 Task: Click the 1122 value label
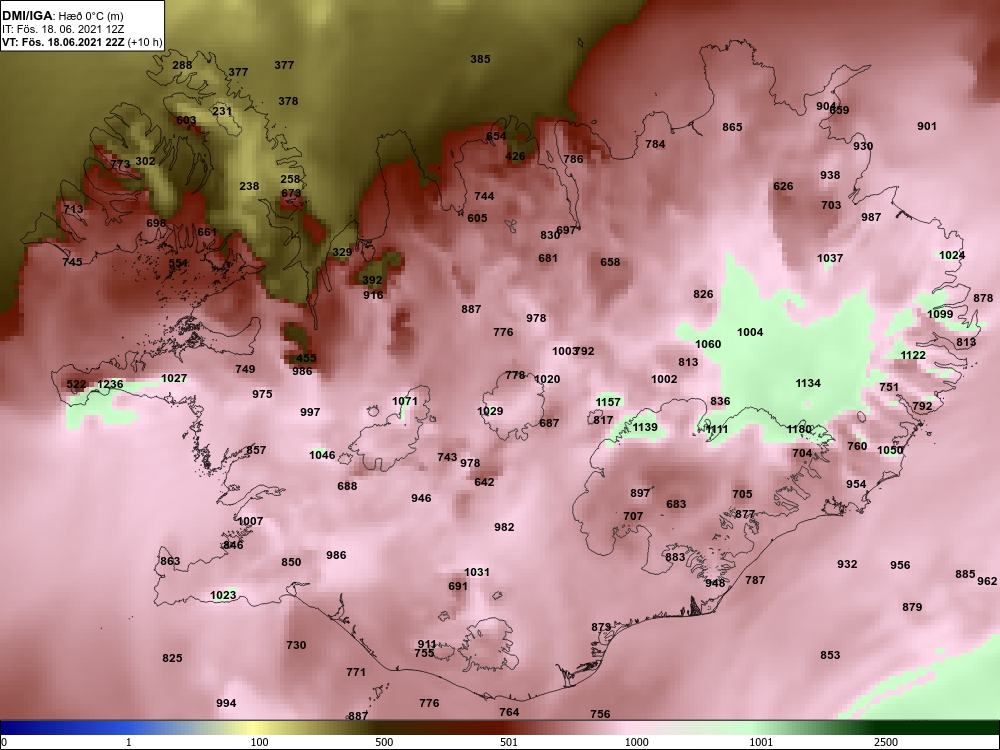[x=913, y=355]
